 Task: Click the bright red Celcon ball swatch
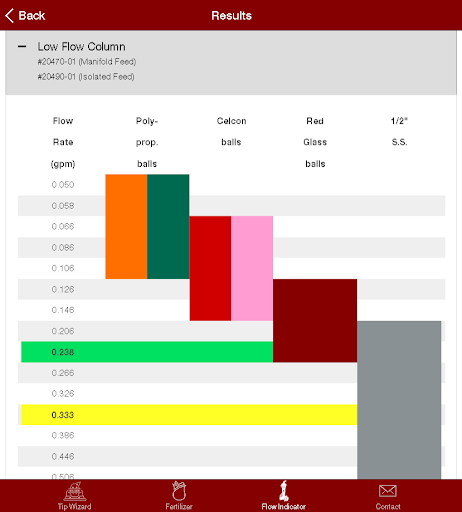(x=210, y=268)
